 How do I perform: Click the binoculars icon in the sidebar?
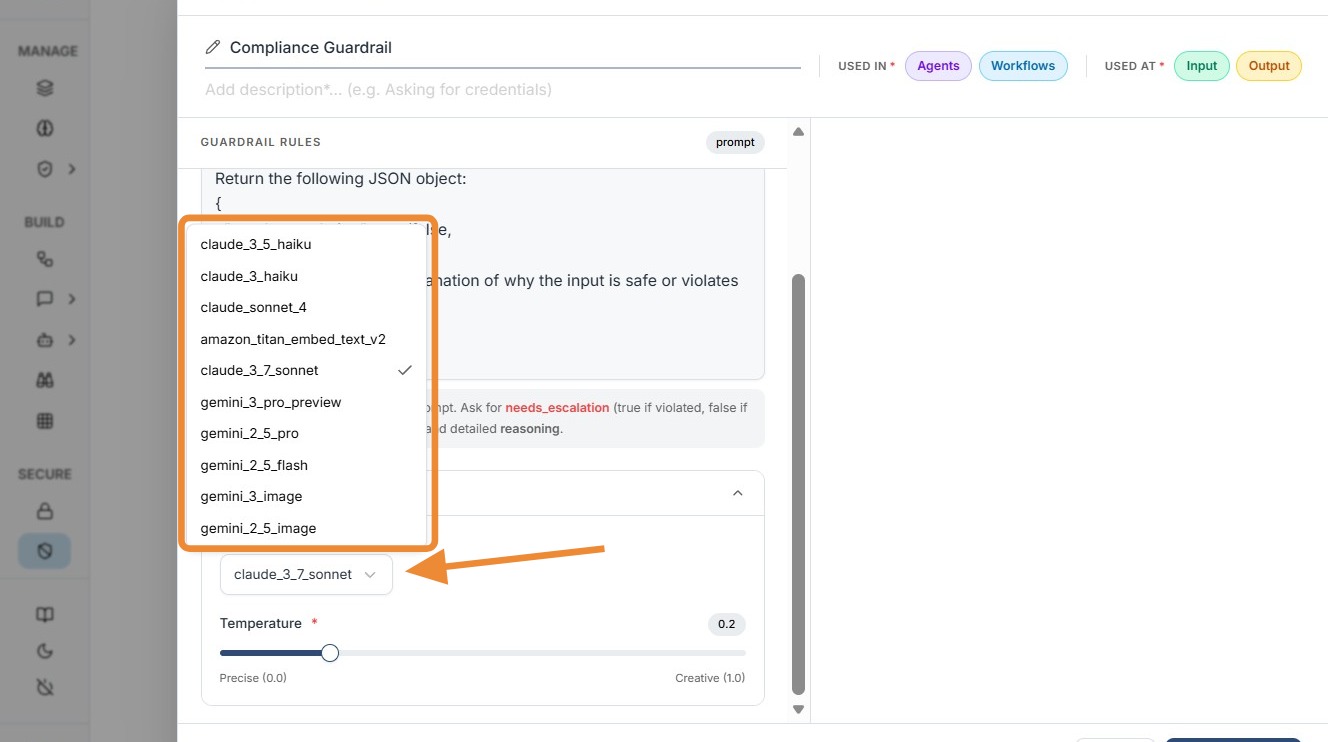44,380
